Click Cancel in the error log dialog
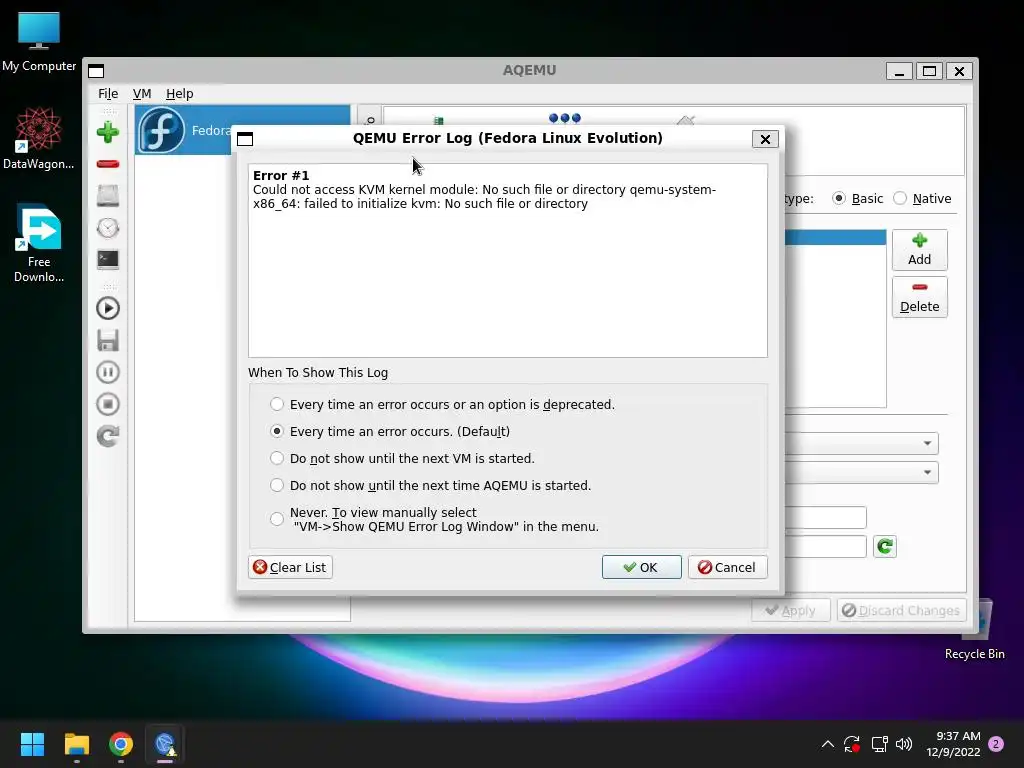 728,567
